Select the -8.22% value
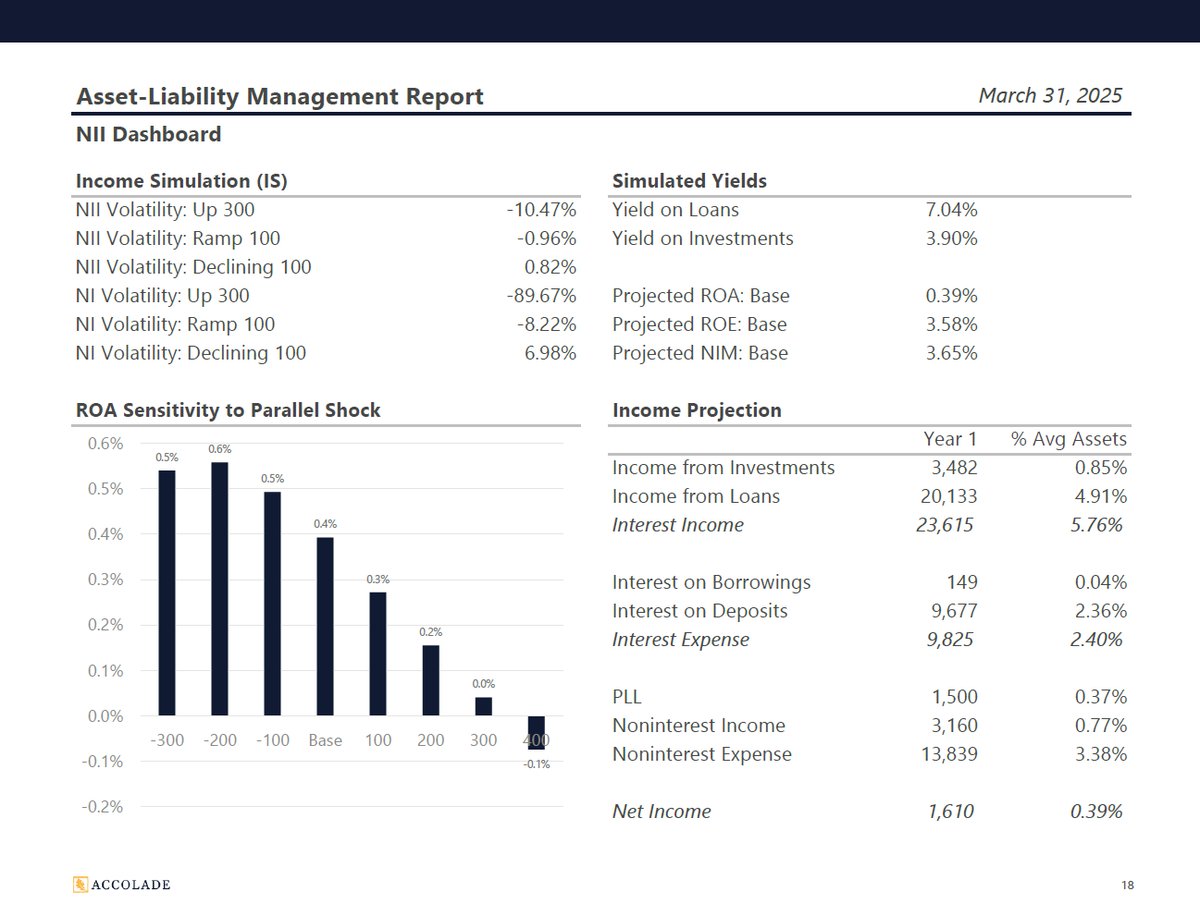The width and height of the screenshot is (1200, 916). click(x=546, y=325)
